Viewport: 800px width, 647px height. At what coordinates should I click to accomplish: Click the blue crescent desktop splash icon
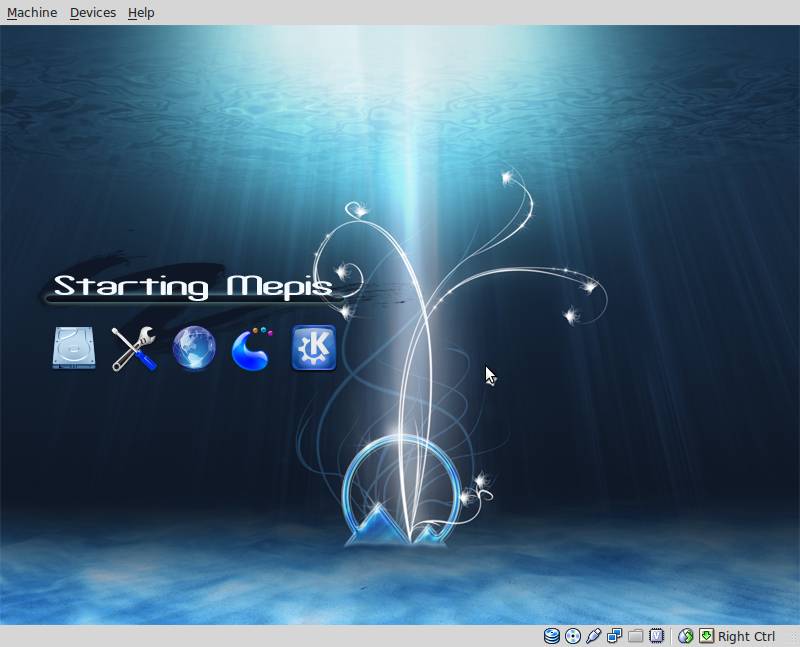252,348
